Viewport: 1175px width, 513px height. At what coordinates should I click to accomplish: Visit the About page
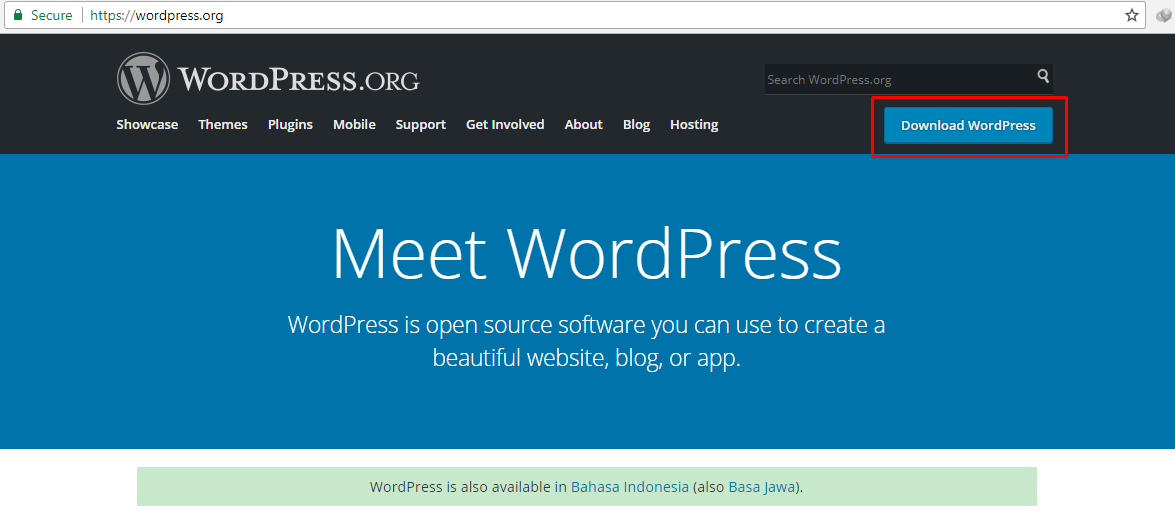click(x=584, y=124)
